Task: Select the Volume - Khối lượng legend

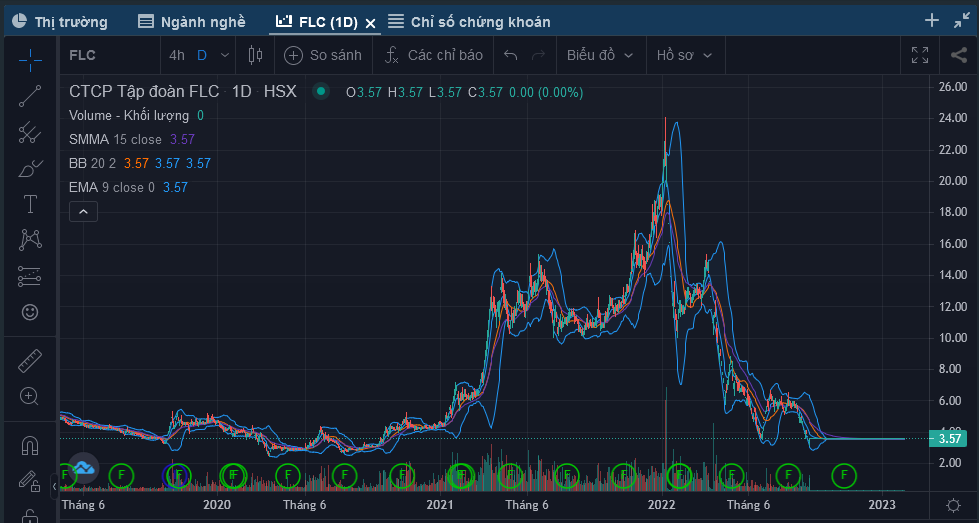Action: (129, 115)
